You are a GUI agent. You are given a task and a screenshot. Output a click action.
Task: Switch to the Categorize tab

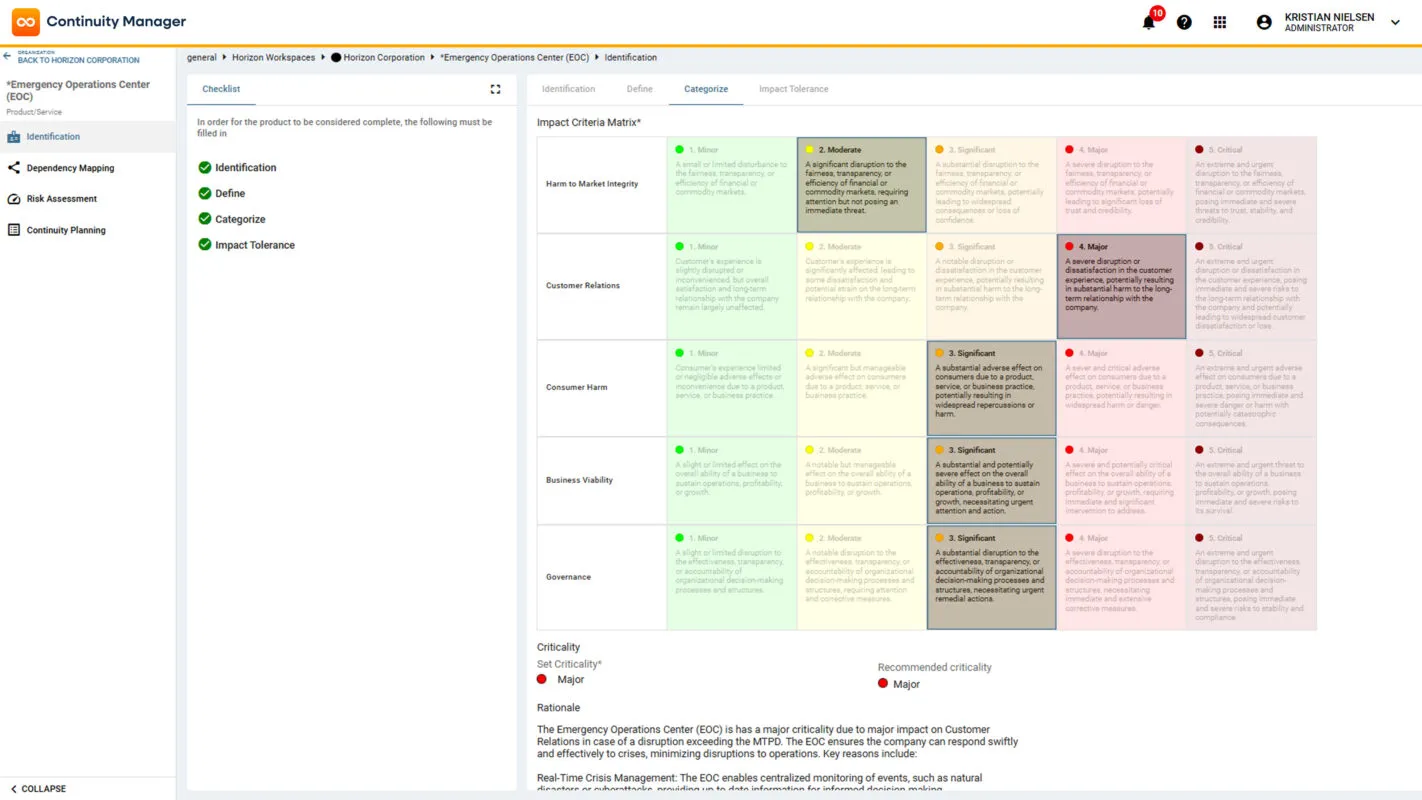point(706,89)
